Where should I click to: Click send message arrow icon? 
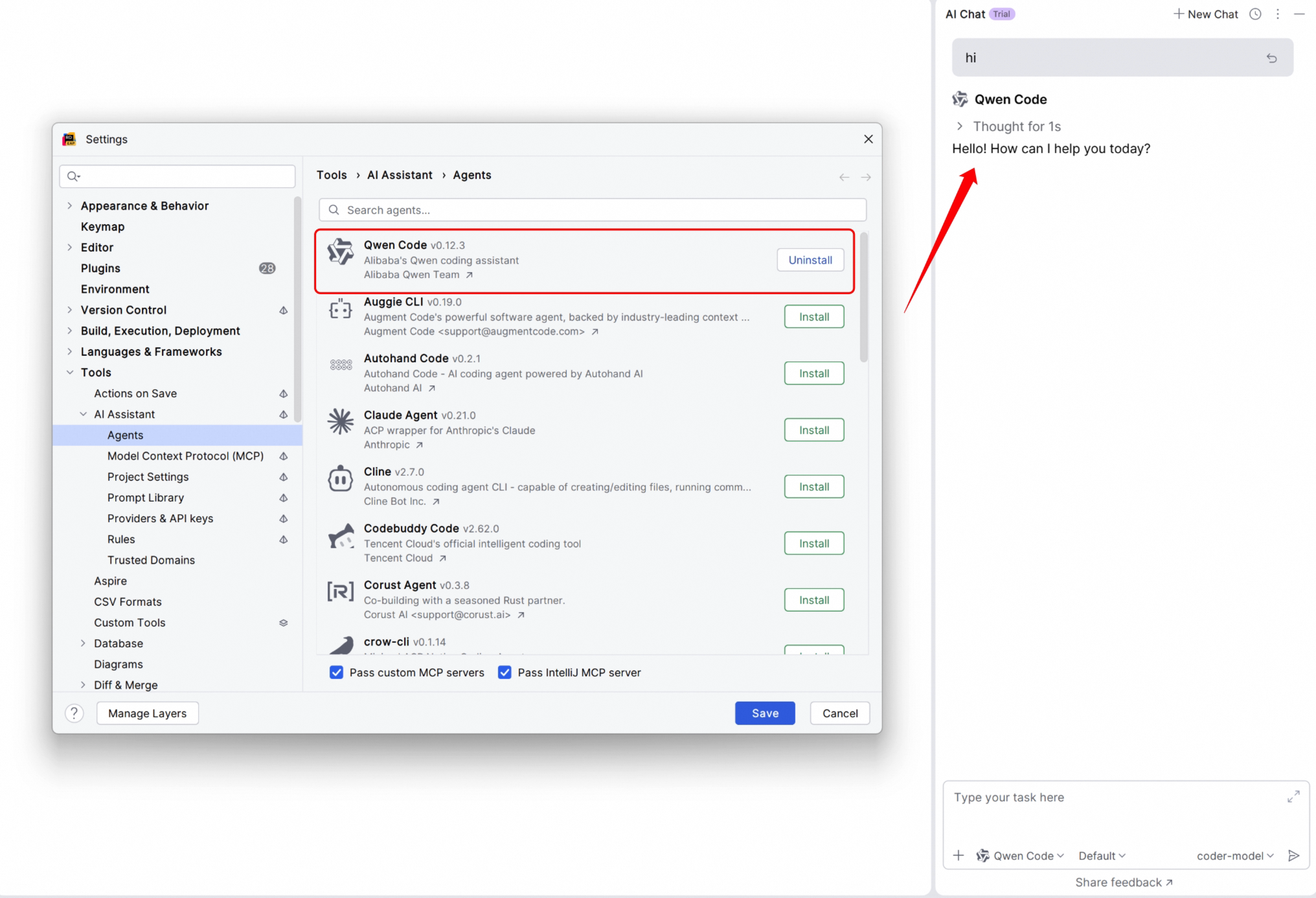click(1293, 856)
